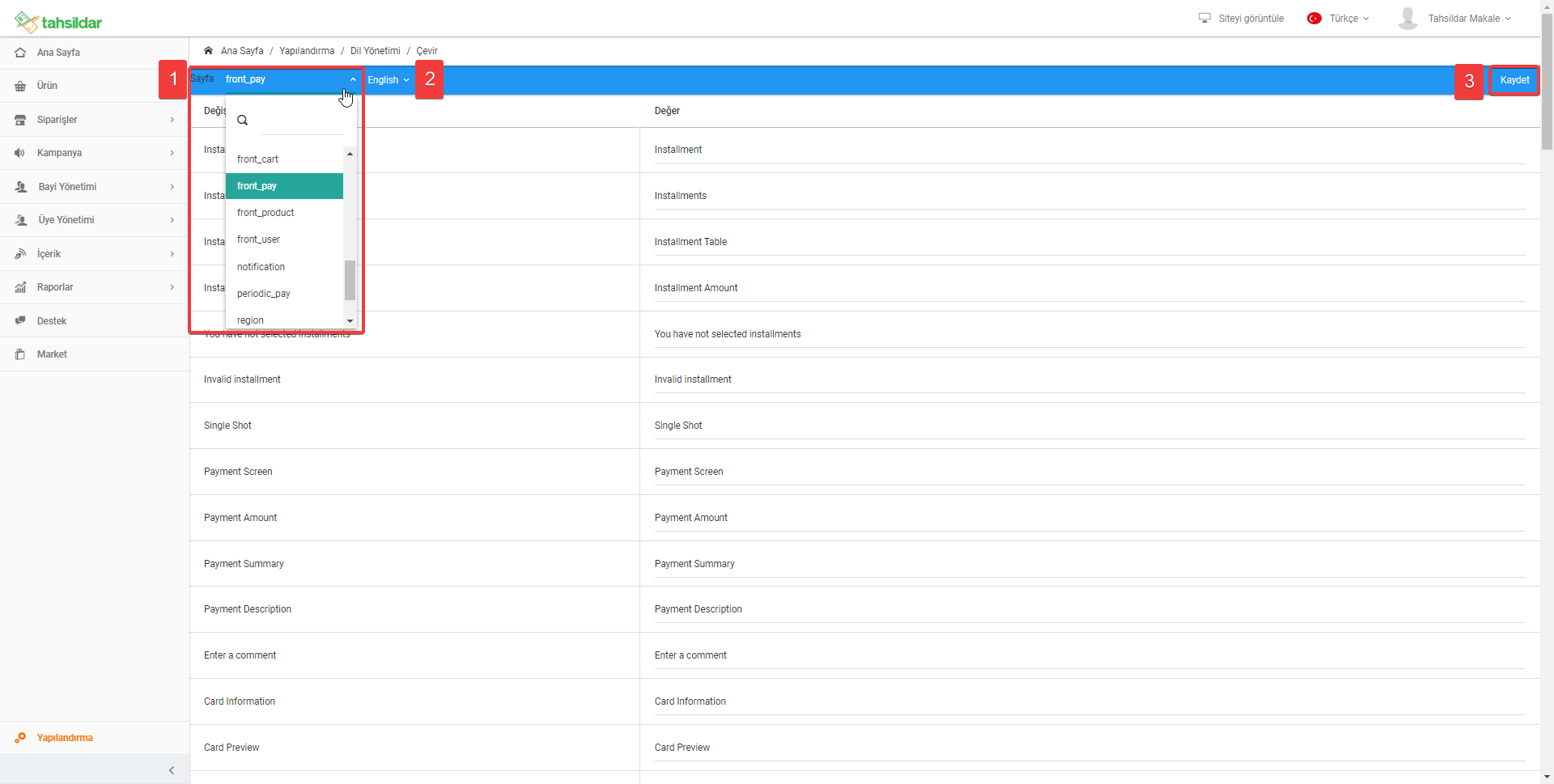
Task: Click the search magnifier in page dropdown
Action: click(242, 120)
